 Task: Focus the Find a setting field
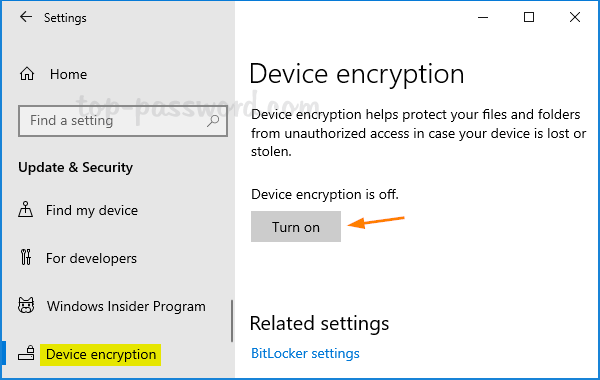click(x=123, y=121)
